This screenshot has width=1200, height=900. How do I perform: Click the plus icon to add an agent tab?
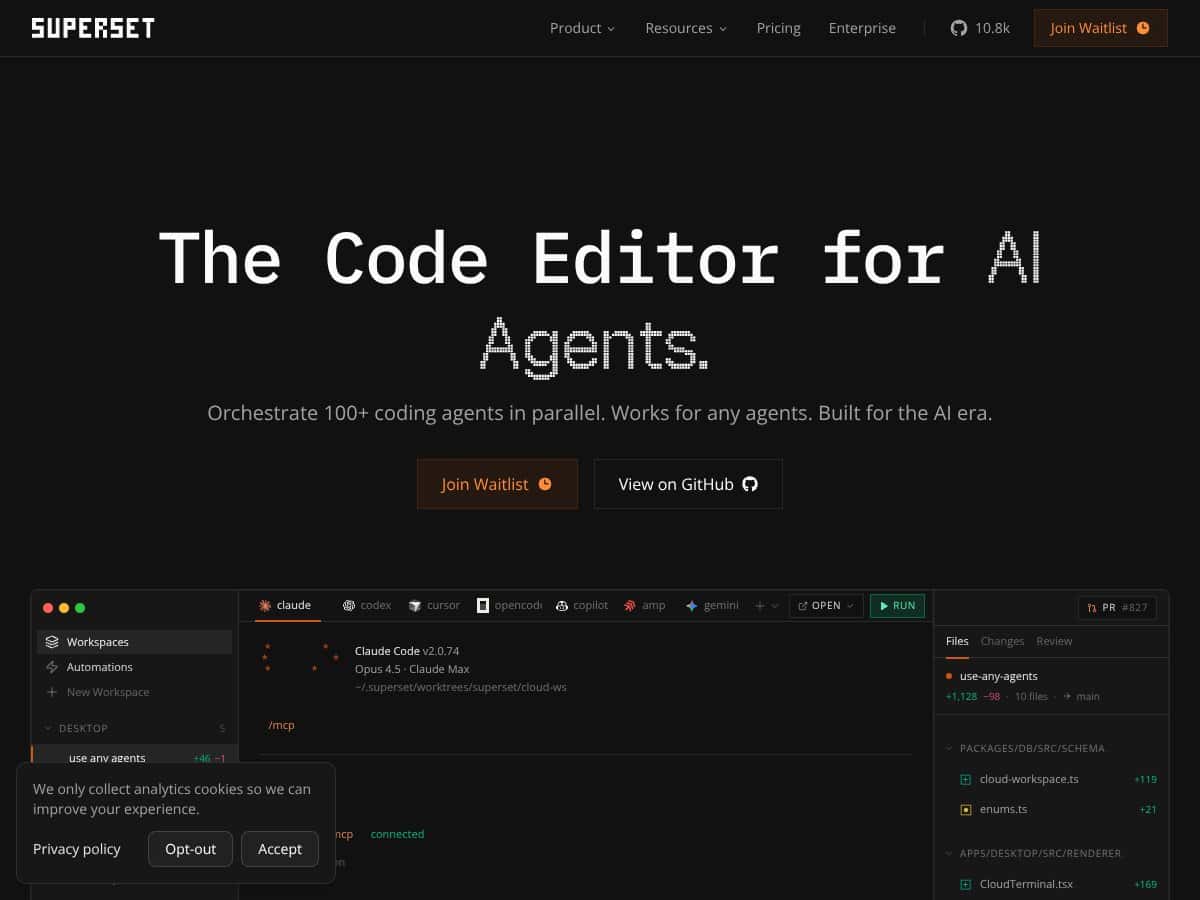pos(760,605)
